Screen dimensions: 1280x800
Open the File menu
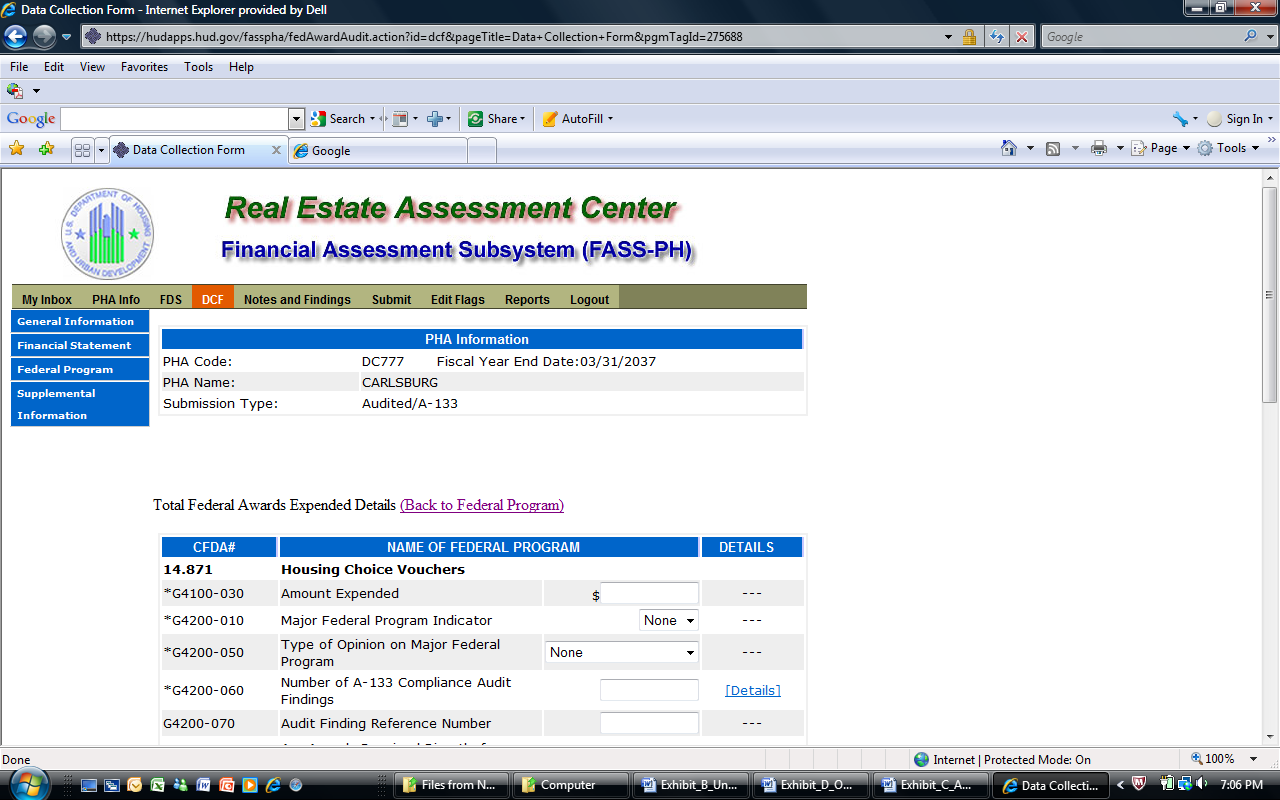[19, 67]
